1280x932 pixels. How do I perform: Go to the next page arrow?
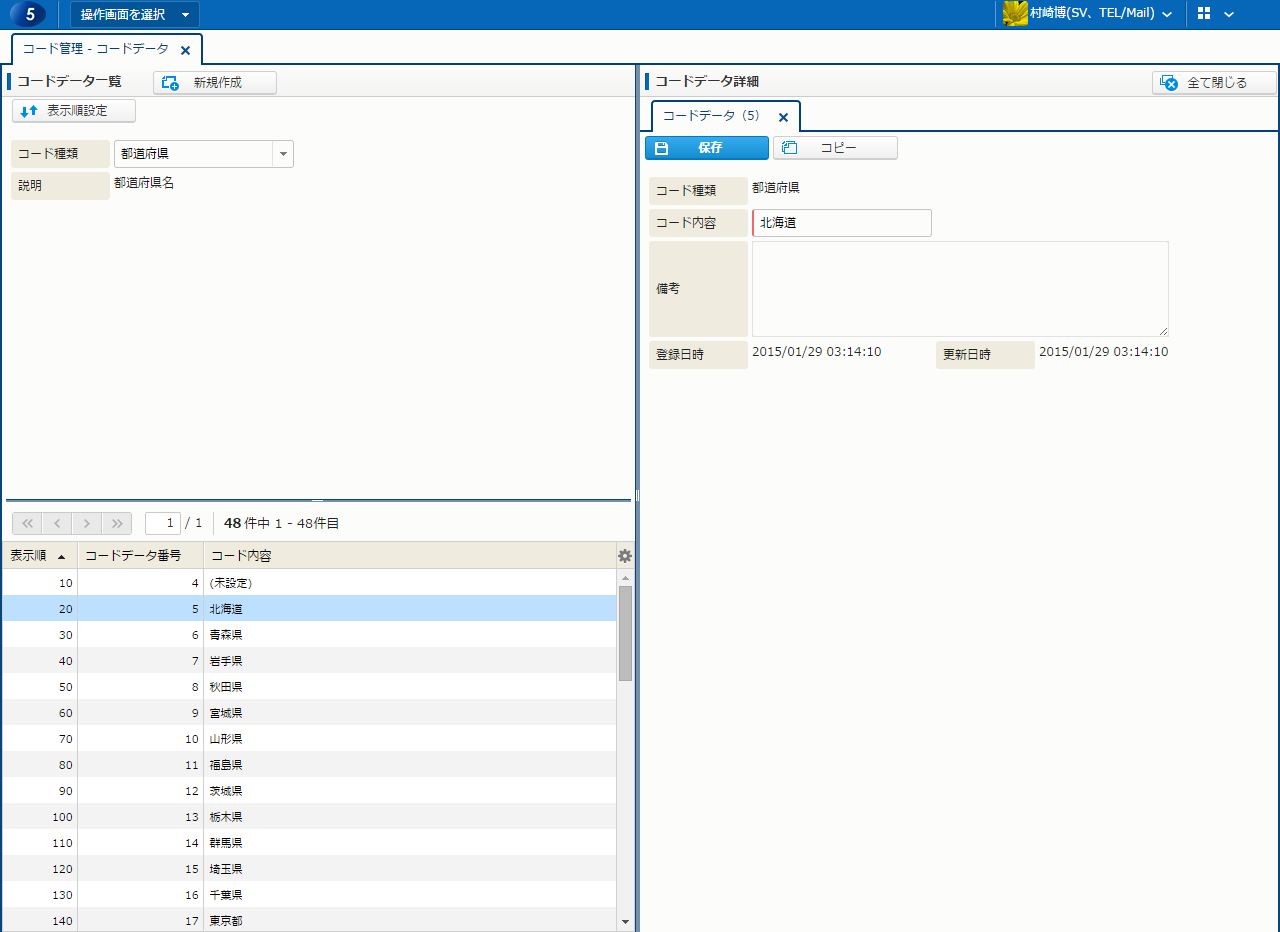coord(87,523)
